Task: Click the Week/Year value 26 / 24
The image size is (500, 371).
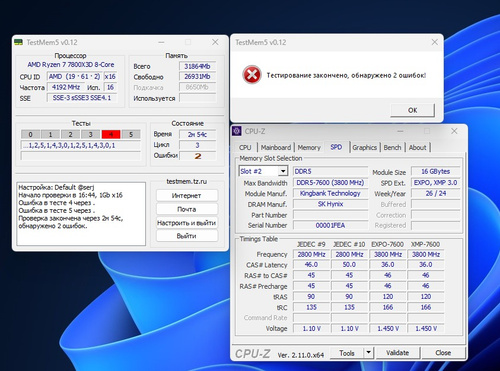Action: 435,193
